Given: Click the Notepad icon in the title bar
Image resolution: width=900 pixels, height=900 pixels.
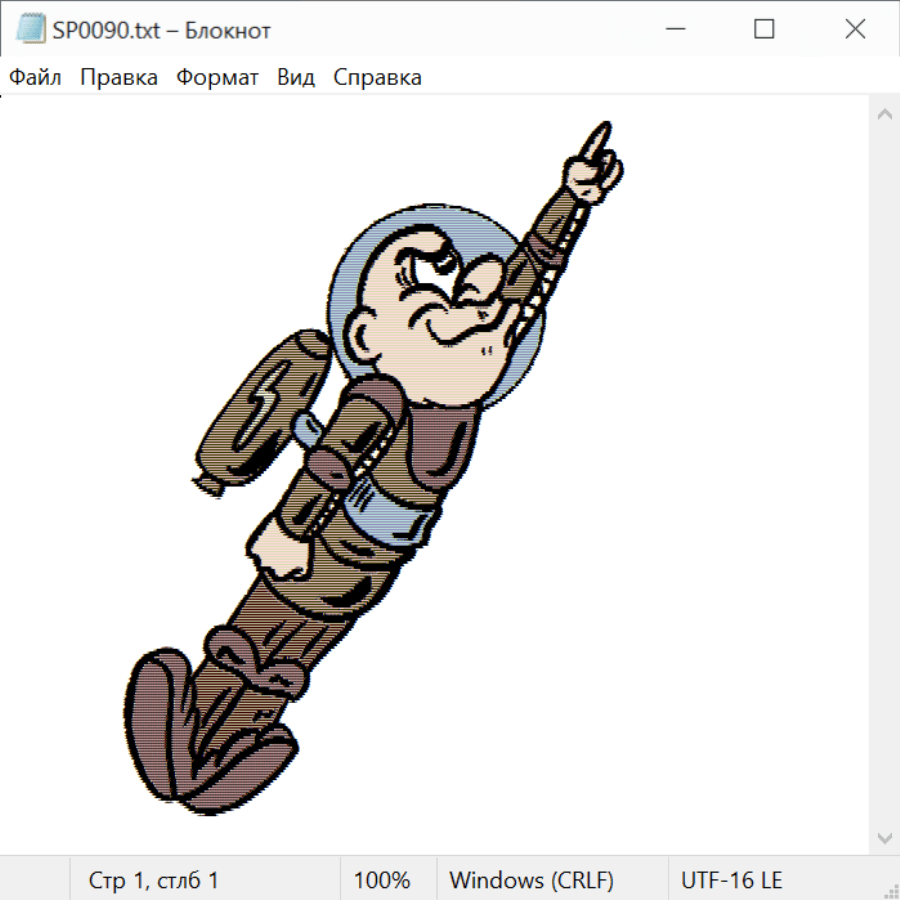Looking at the screenshot, I should coord(30,30).
